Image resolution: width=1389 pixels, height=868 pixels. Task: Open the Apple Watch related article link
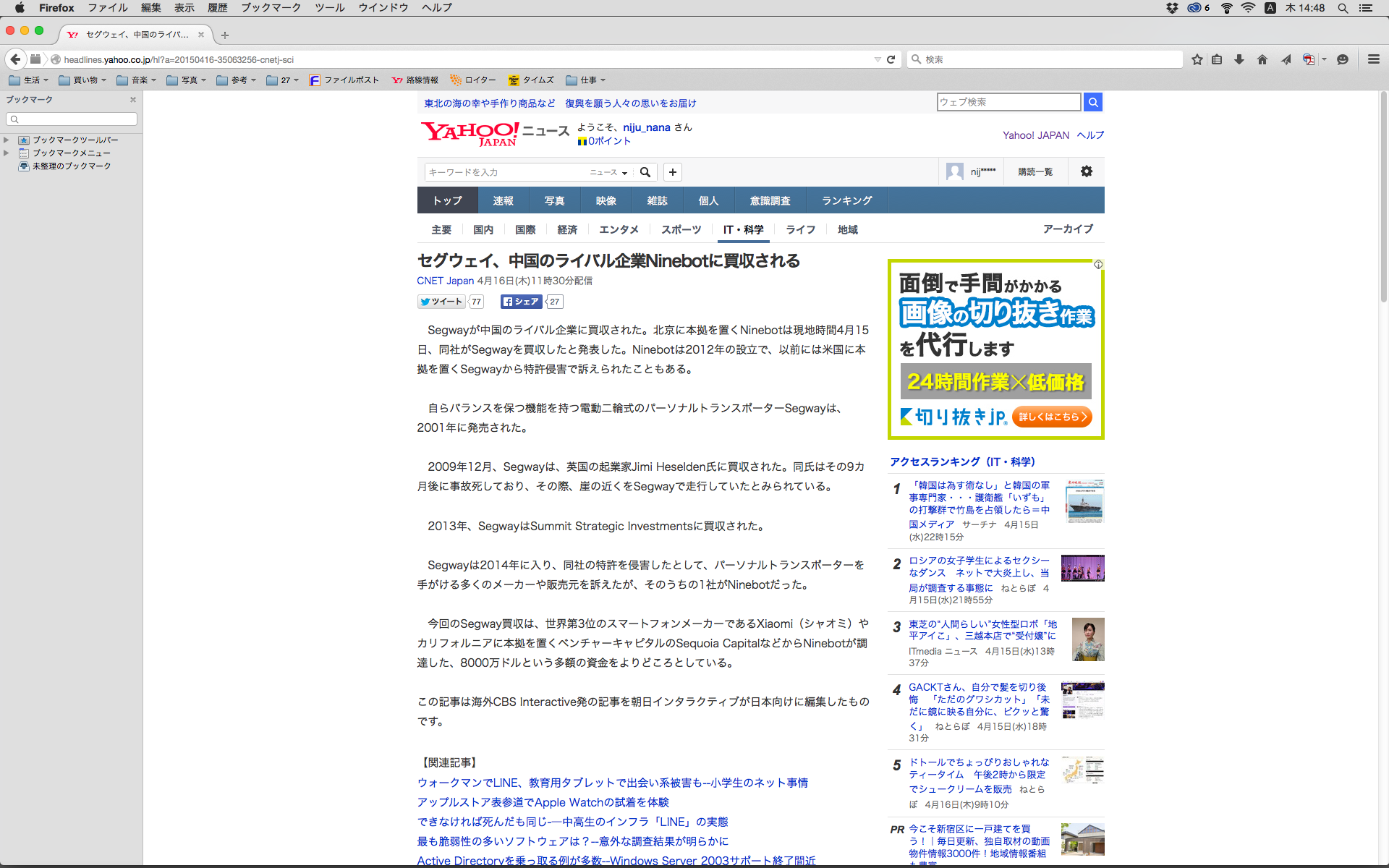[543, 802]
